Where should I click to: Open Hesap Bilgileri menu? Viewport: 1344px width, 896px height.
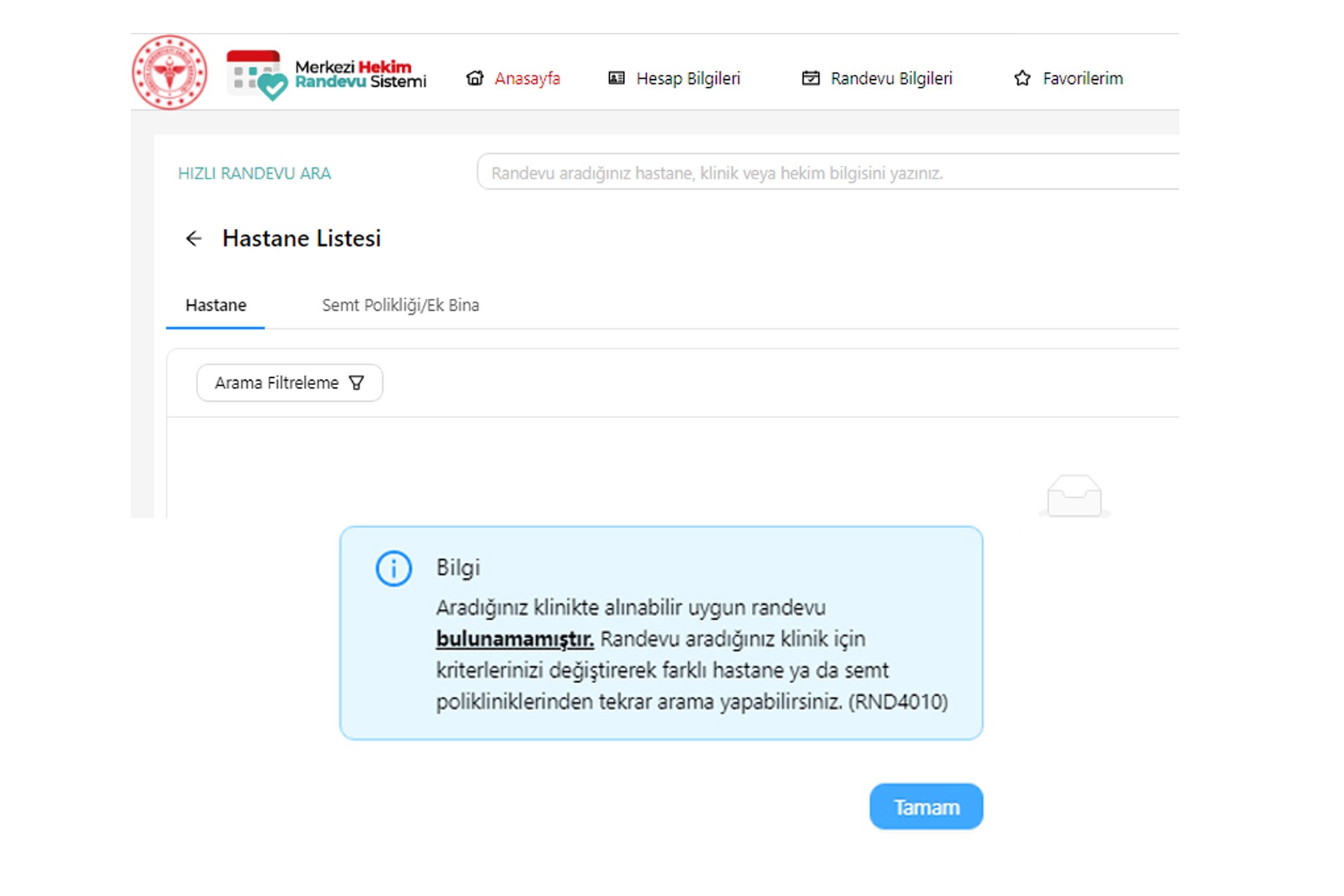pyautogui.click(x=687, y=78)
